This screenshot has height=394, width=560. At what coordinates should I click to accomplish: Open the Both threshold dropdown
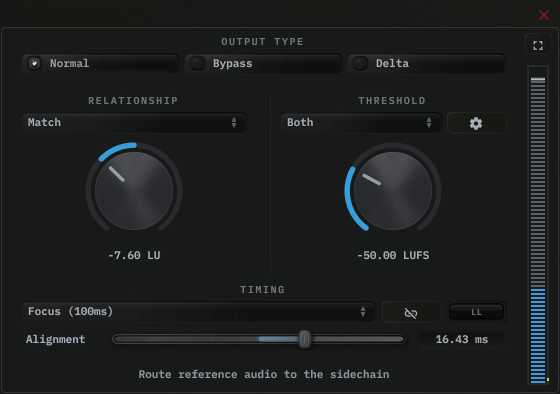point(361,123)
